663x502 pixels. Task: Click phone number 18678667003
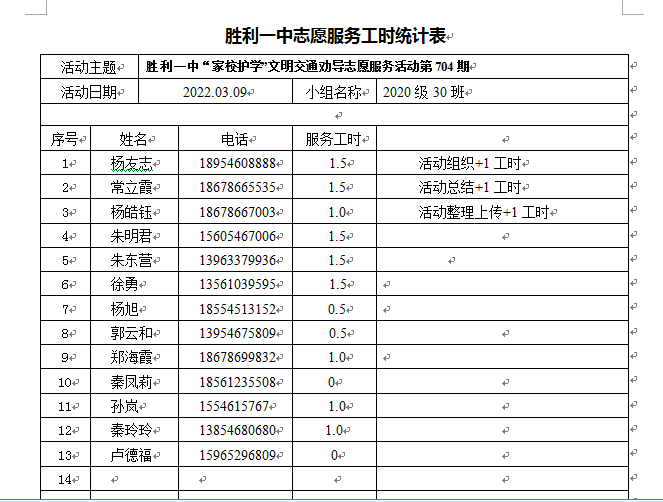[x=237, y=212]
